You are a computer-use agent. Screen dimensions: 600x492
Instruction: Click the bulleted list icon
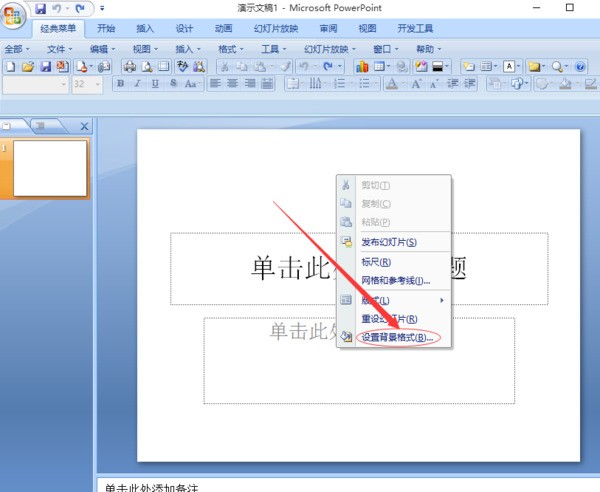[x=365, y=83]
